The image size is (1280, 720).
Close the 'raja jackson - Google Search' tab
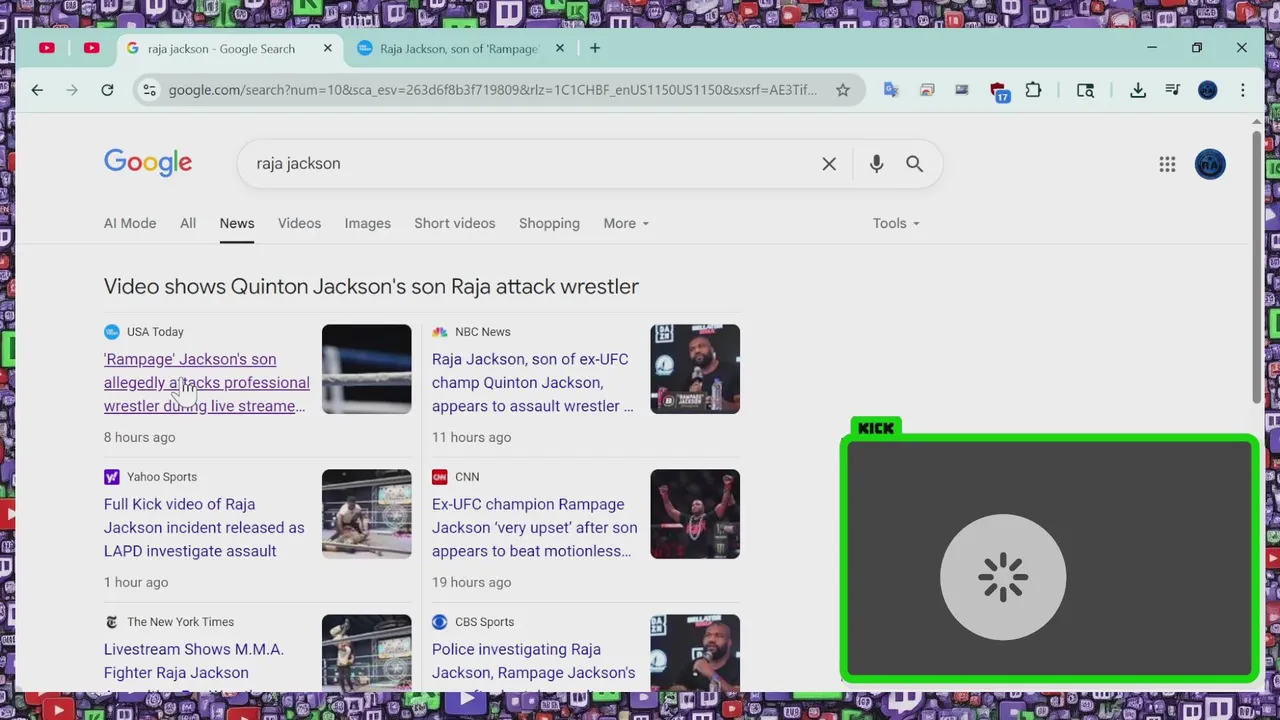coord(327,48)
